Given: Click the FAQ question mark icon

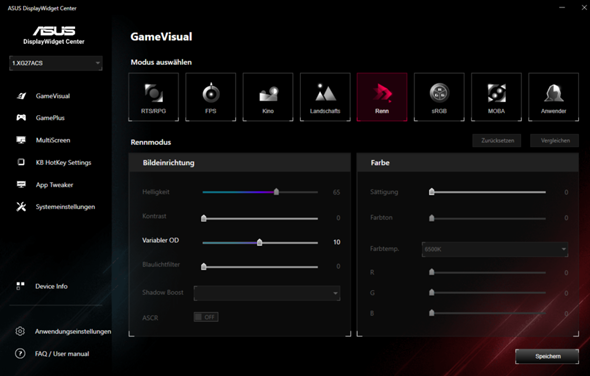Looking at the screenshot, I should (x=20, y=353).
